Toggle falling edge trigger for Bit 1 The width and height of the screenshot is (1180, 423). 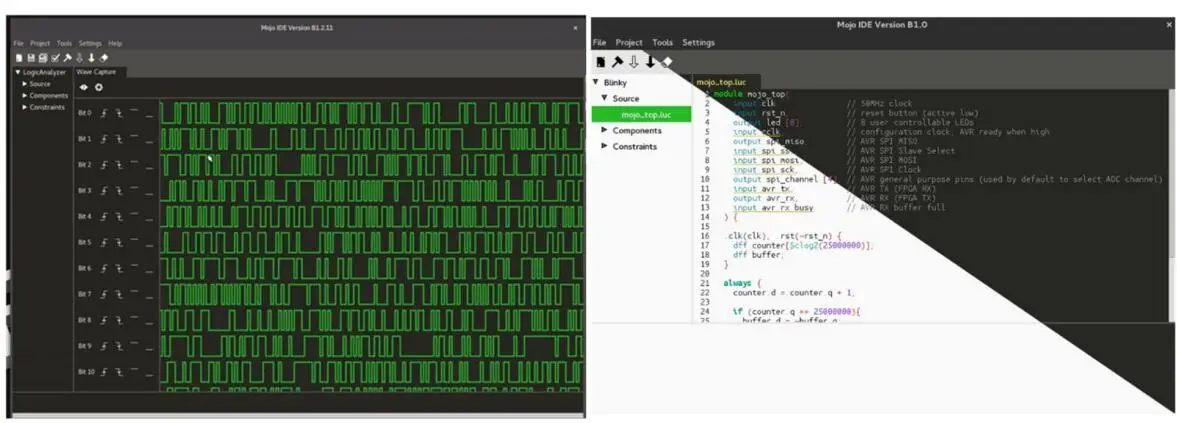click(119, 138)
